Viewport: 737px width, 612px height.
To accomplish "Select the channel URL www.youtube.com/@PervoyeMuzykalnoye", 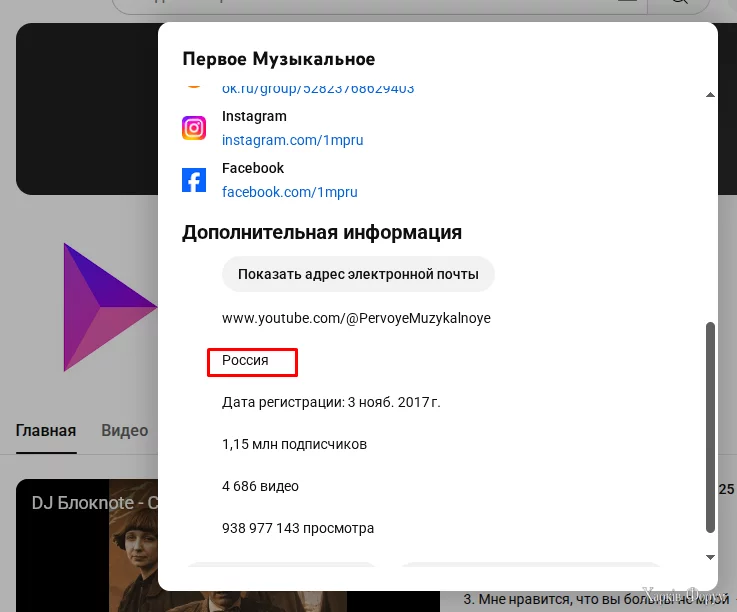I will tap(356, 318).
